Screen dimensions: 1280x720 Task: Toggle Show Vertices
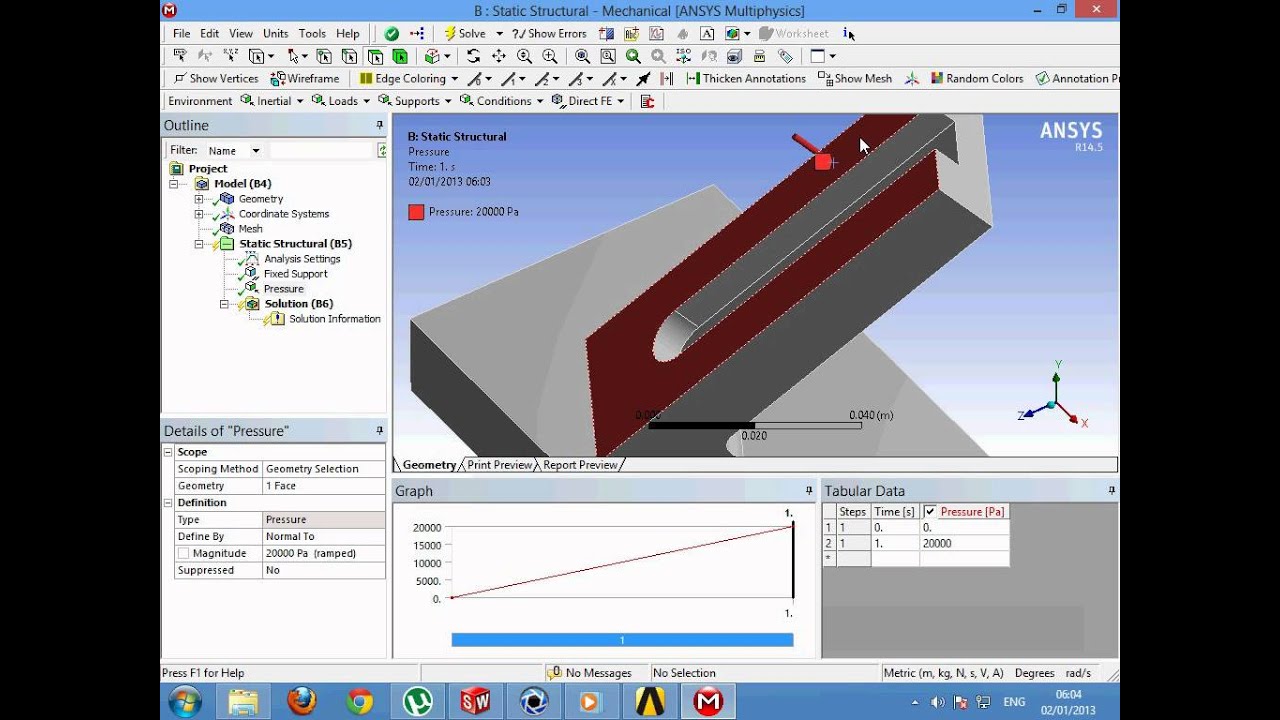click(216, 78)
